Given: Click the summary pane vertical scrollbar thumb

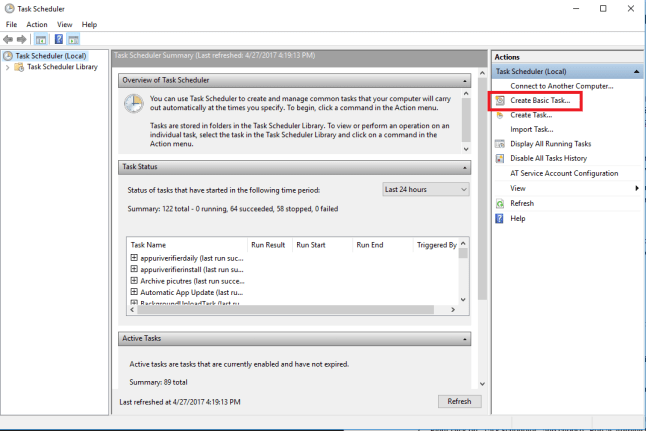Looking at the screenshot, I should (x=482, y=189).
